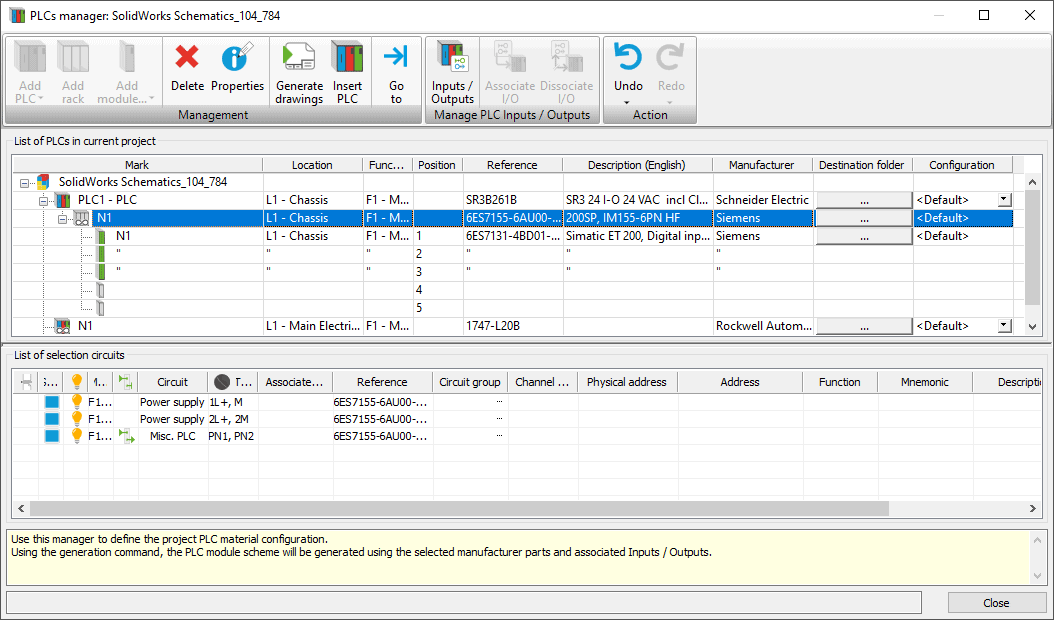Click the light bulb icon in 1L+, M row
Screen dimensions: 1054x620
77,401
